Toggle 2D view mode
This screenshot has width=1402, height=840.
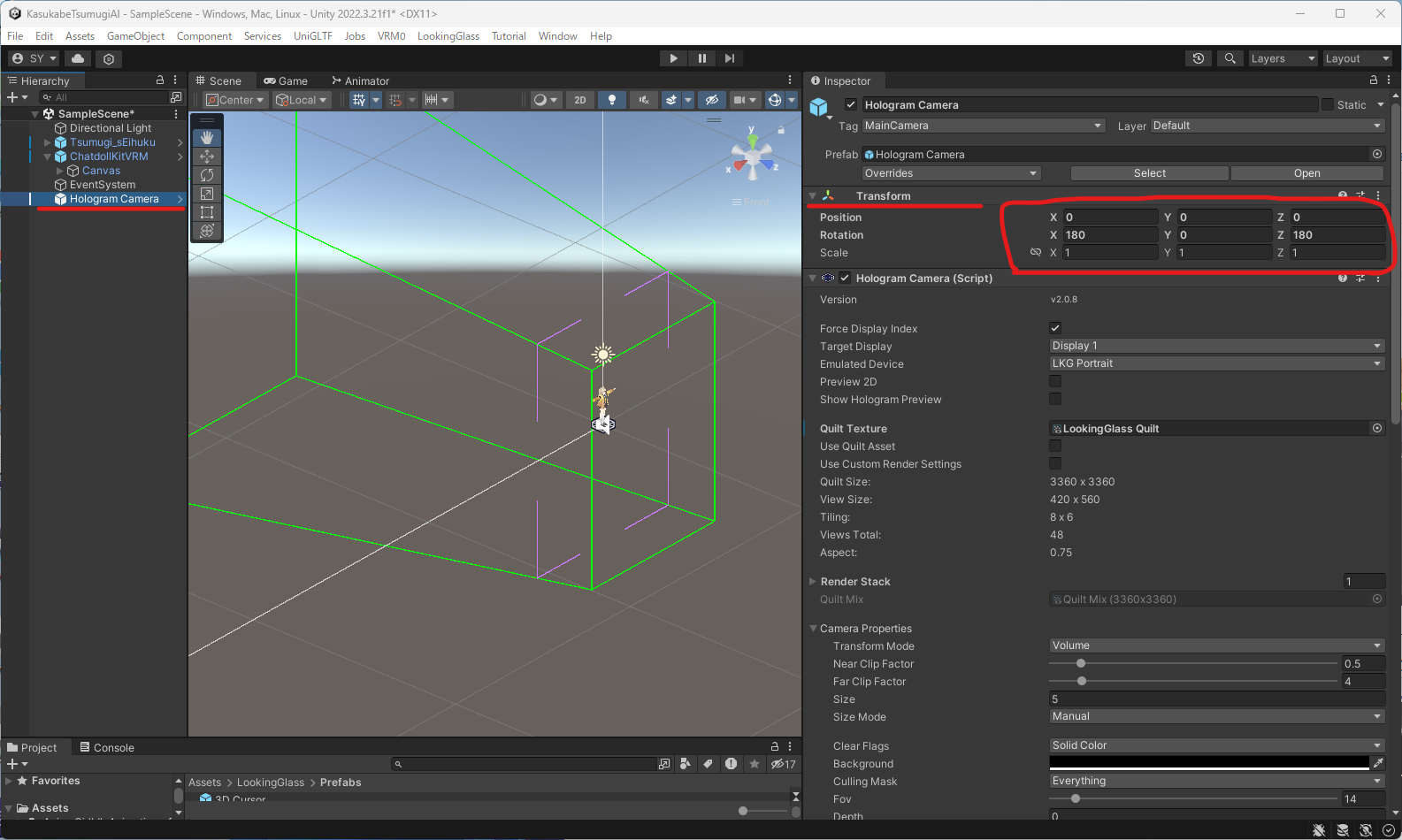tap(580, 100)
